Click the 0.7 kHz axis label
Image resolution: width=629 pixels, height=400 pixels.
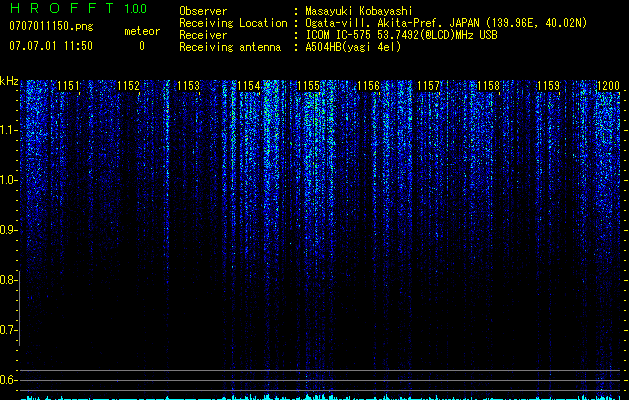click(8, 330)
